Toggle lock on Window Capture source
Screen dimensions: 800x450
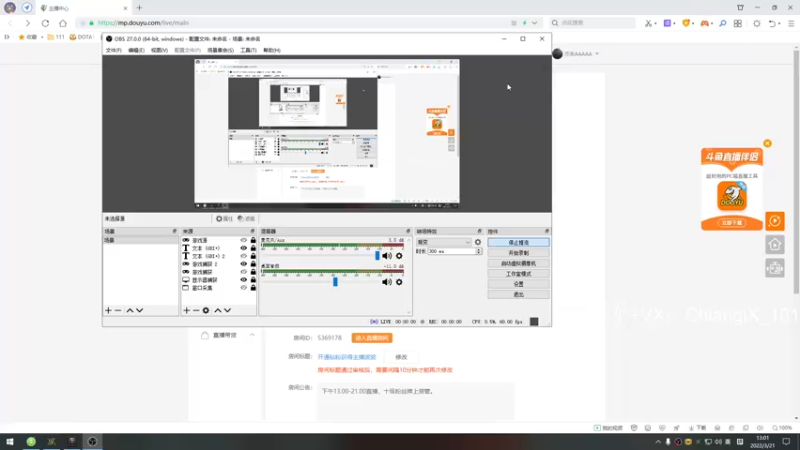click(253, 288)
